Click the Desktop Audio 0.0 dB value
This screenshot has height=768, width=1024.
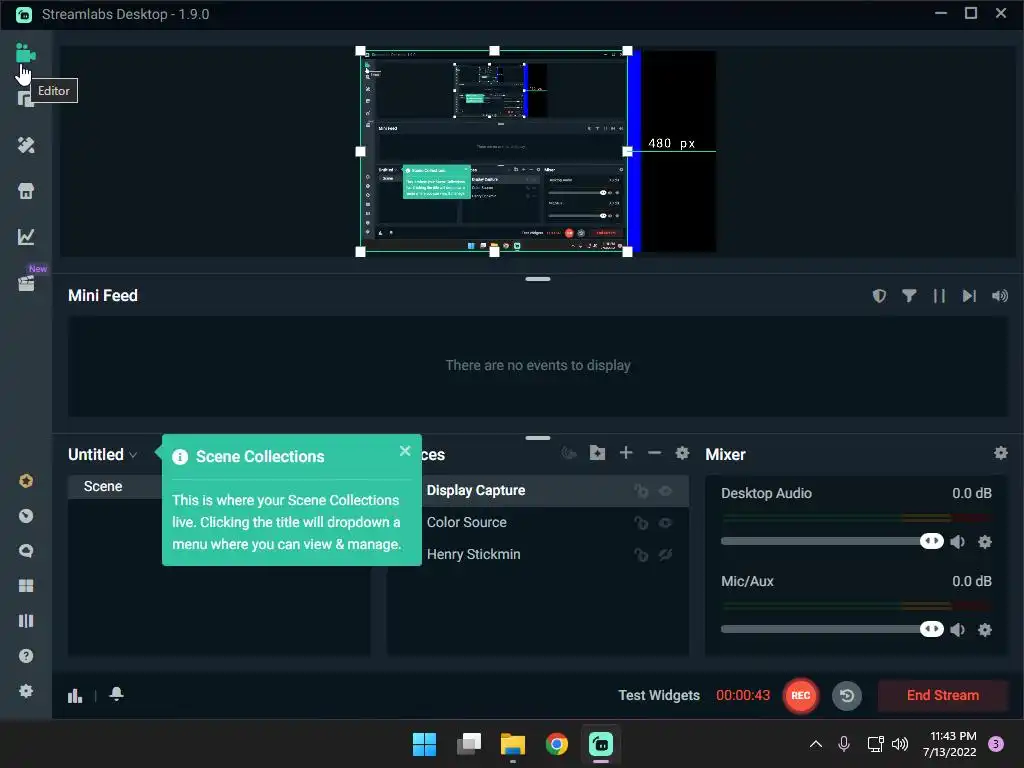point(972,494)
